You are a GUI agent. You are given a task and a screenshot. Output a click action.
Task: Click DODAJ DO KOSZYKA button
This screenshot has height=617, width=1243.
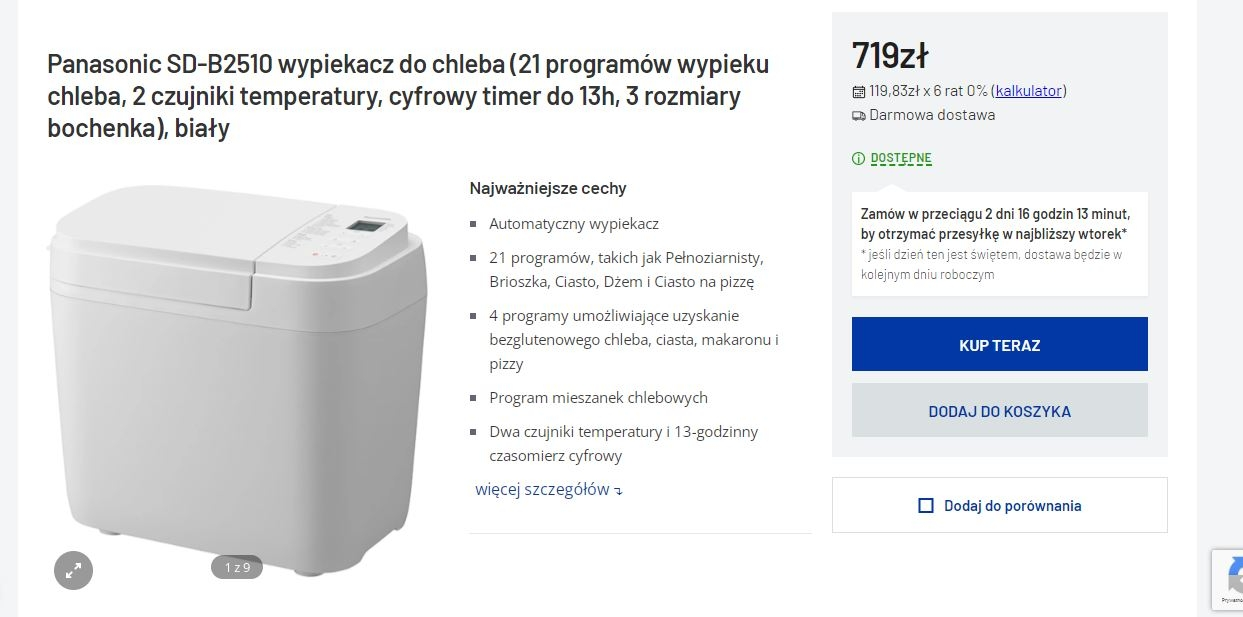point(999,411)
